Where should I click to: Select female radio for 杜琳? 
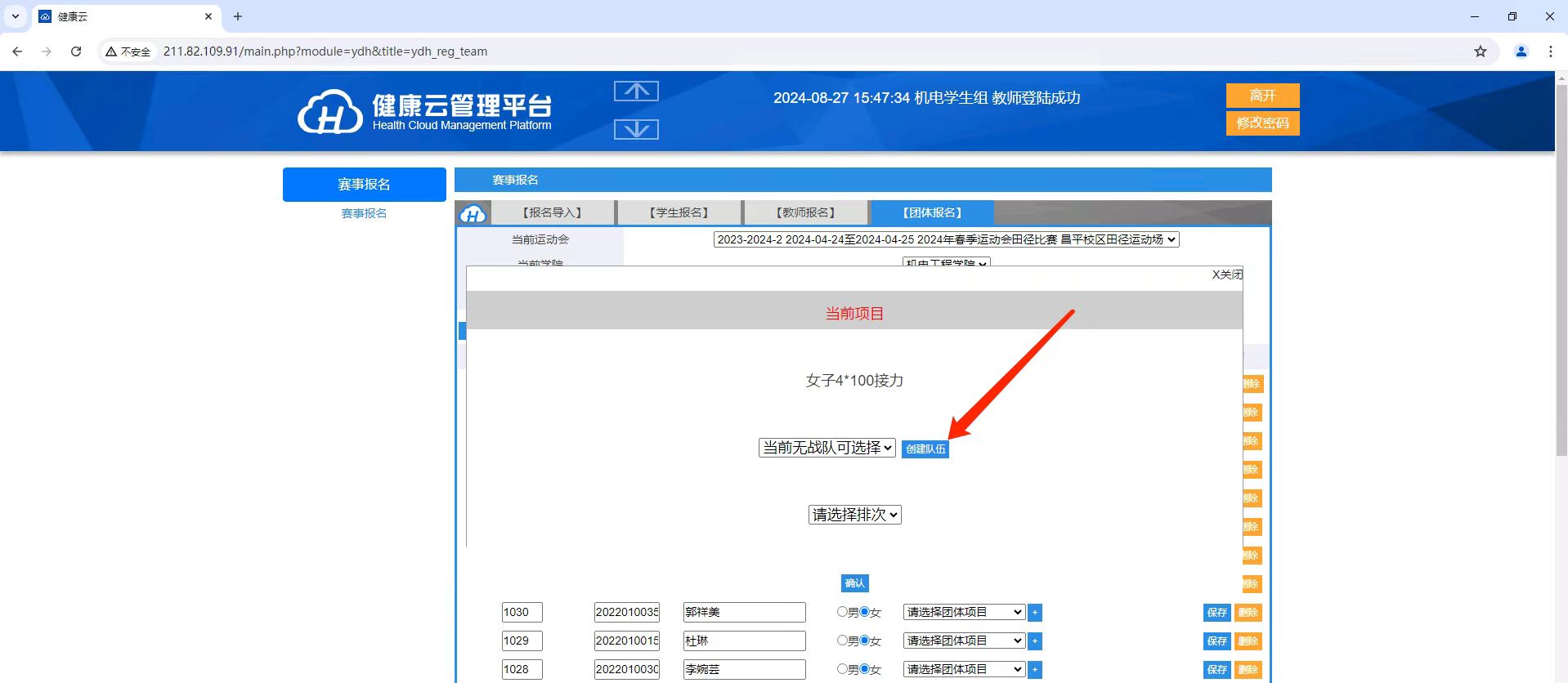click(864, 641)
